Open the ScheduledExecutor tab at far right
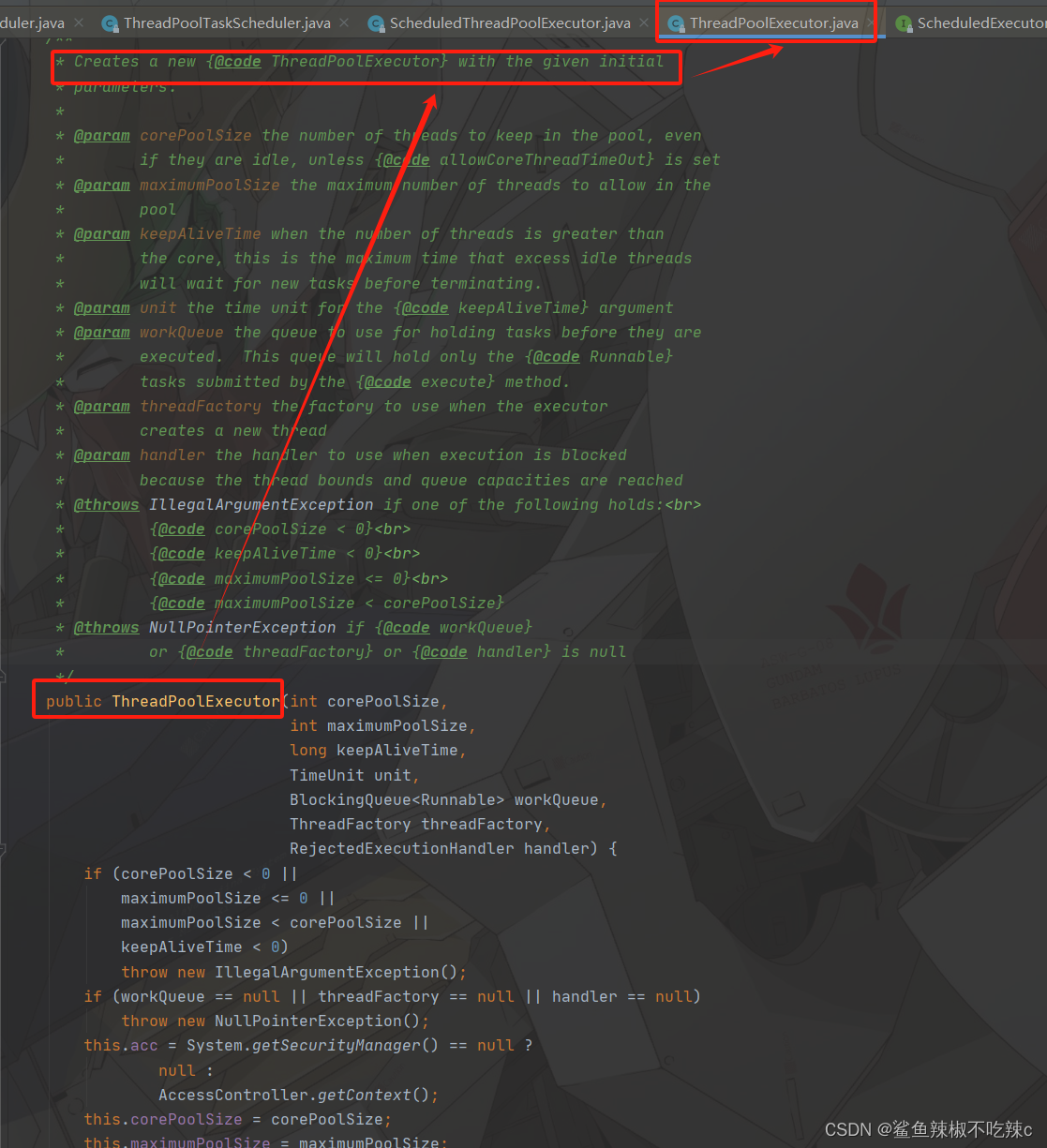The image size is (1047, 1148). (x=968, y=23)
